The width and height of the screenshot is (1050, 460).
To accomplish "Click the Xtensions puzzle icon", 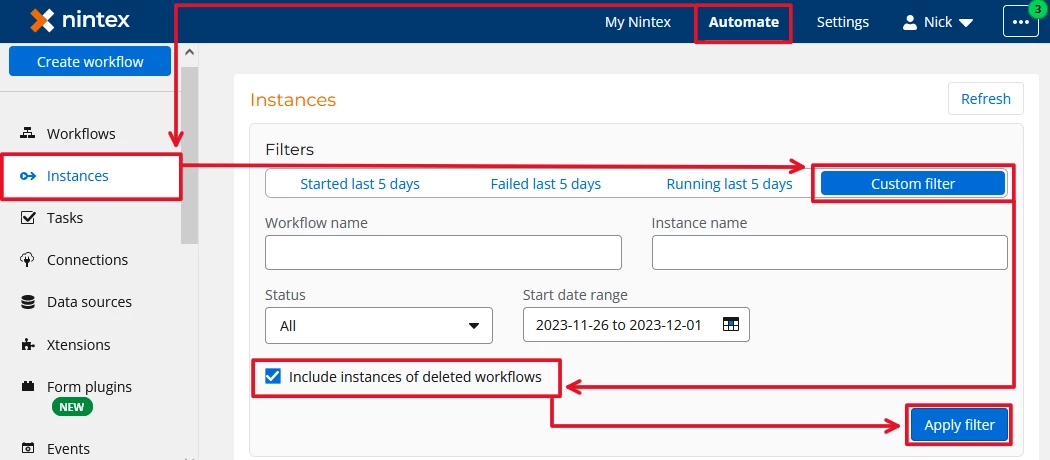I will click(27, 345).
